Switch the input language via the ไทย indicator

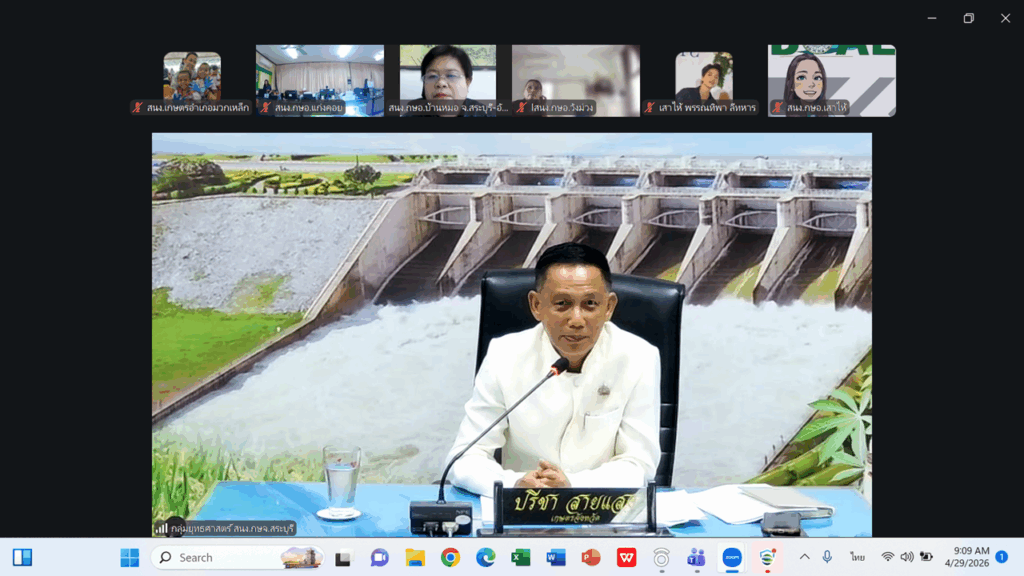pyautogui.click(x=857, y=557)
